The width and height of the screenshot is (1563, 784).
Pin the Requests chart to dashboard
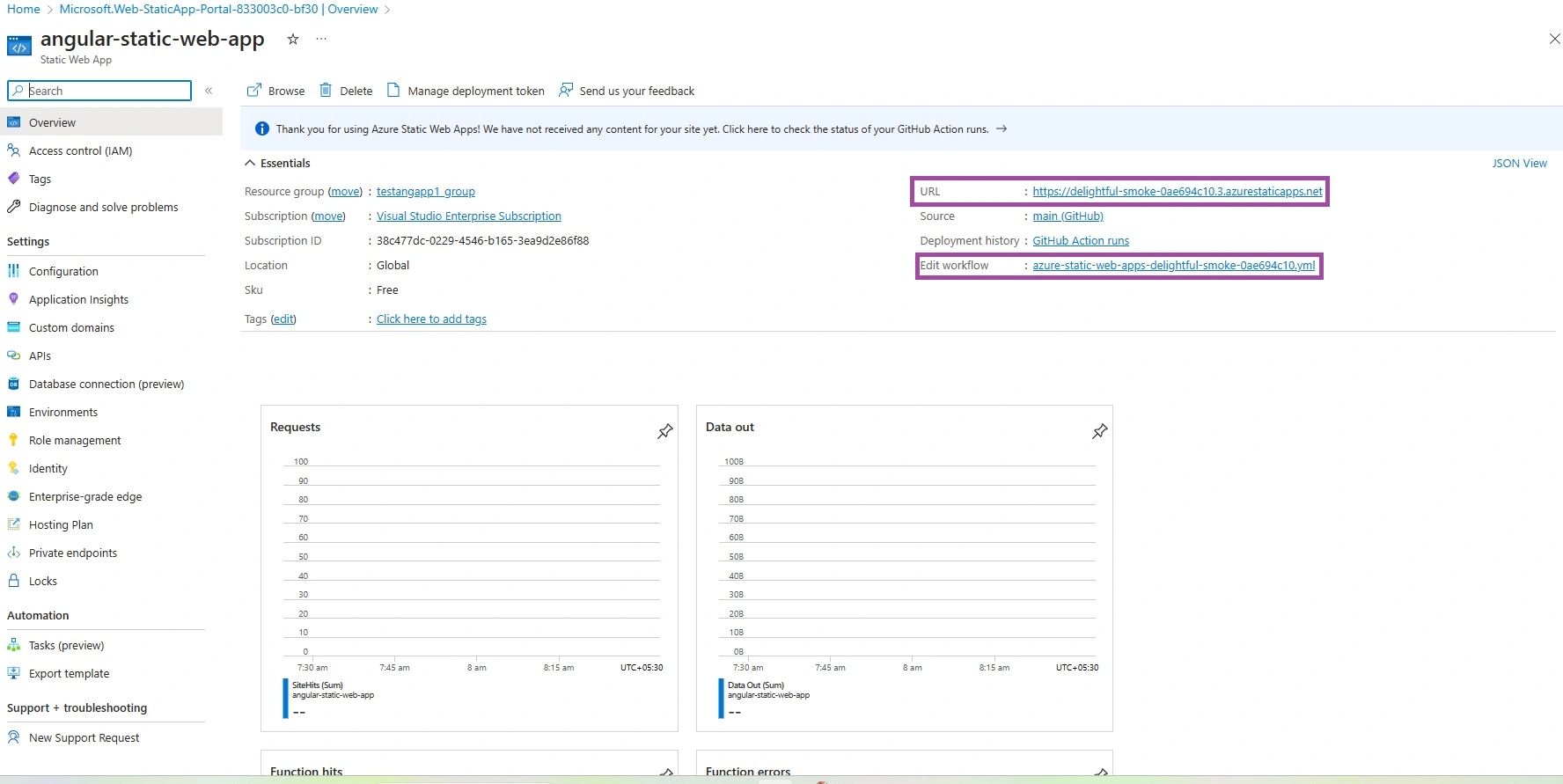point(665,431)
